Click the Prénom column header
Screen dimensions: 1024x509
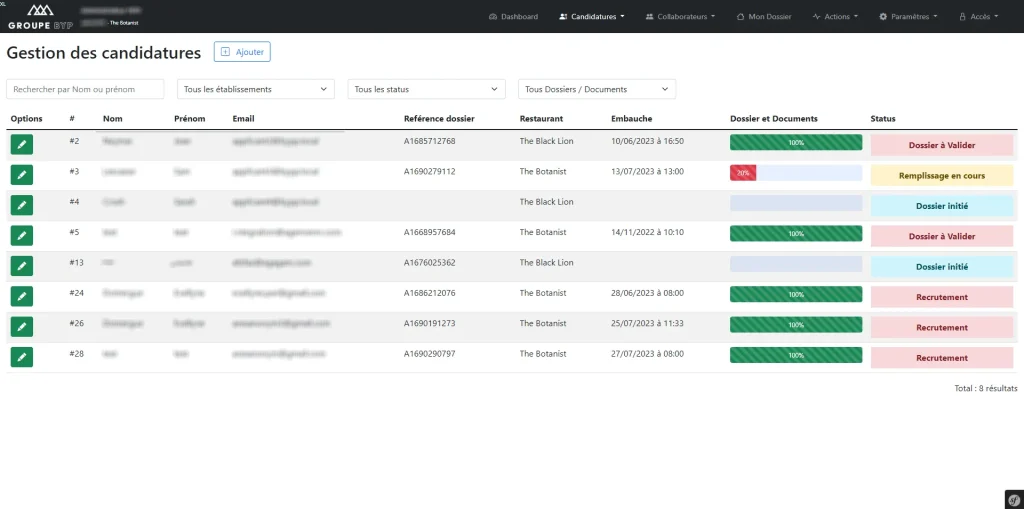click(x=189, y=119)
